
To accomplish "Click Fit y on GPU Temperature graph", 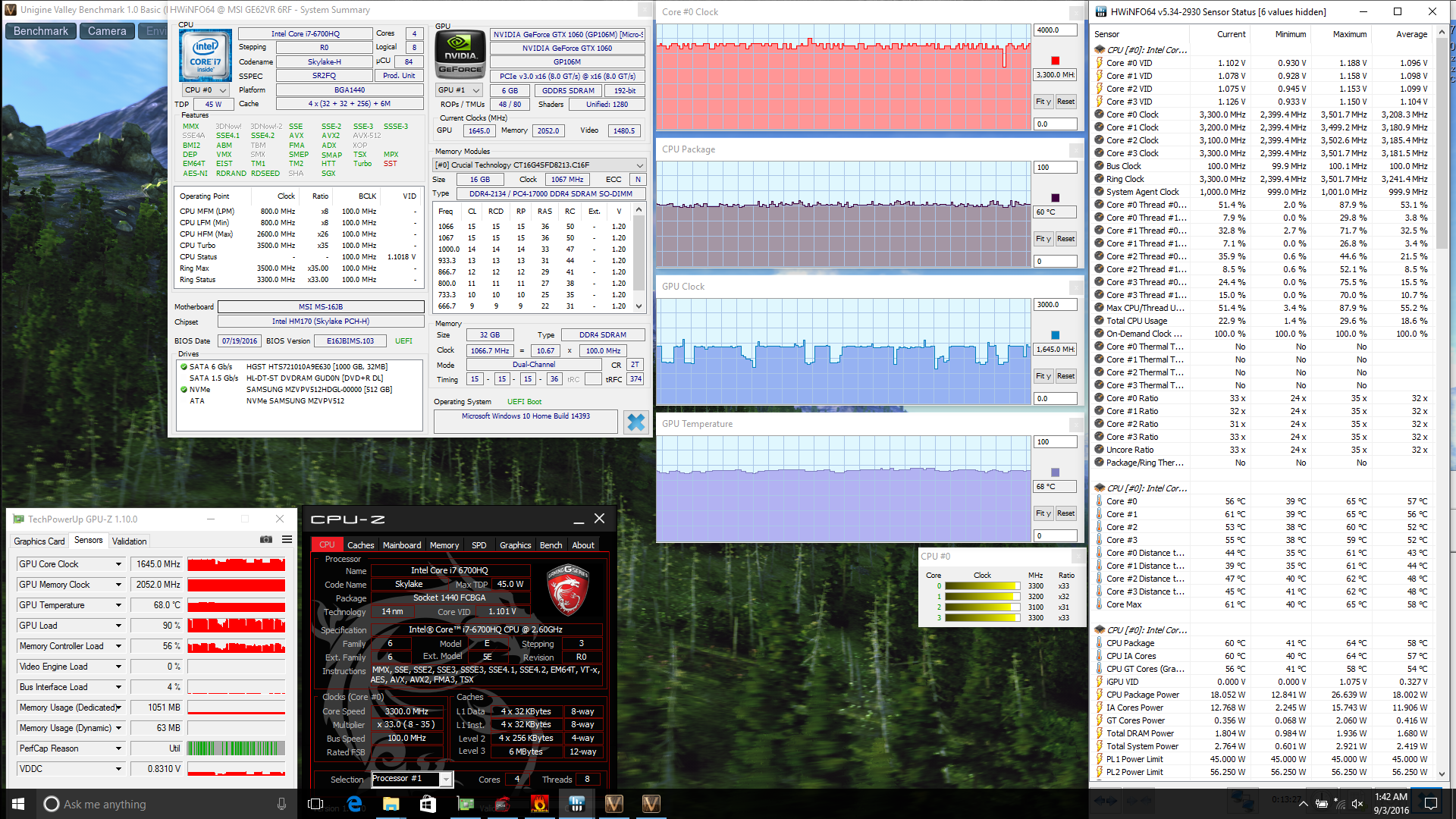I will [1043, 513].
